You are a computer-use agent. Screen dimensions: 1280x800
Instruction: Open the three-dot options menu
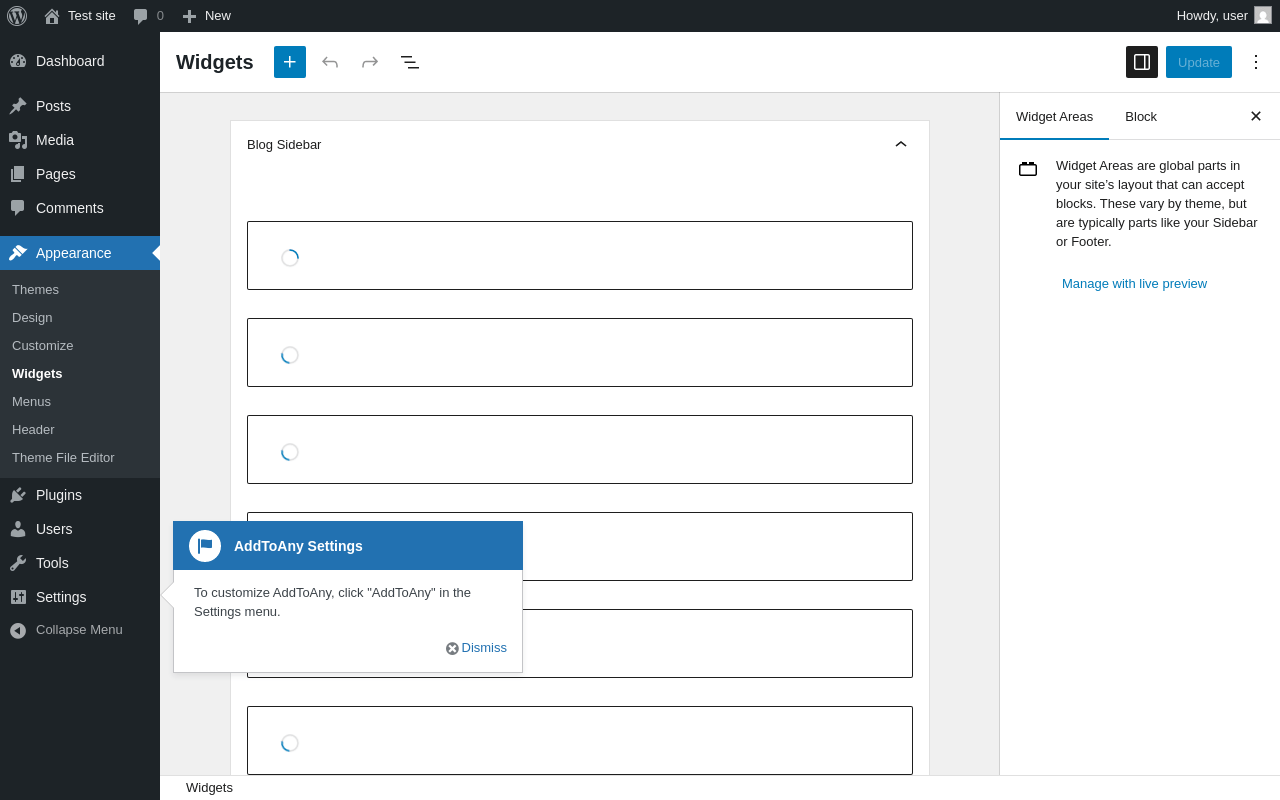[x=1256, y=62]
